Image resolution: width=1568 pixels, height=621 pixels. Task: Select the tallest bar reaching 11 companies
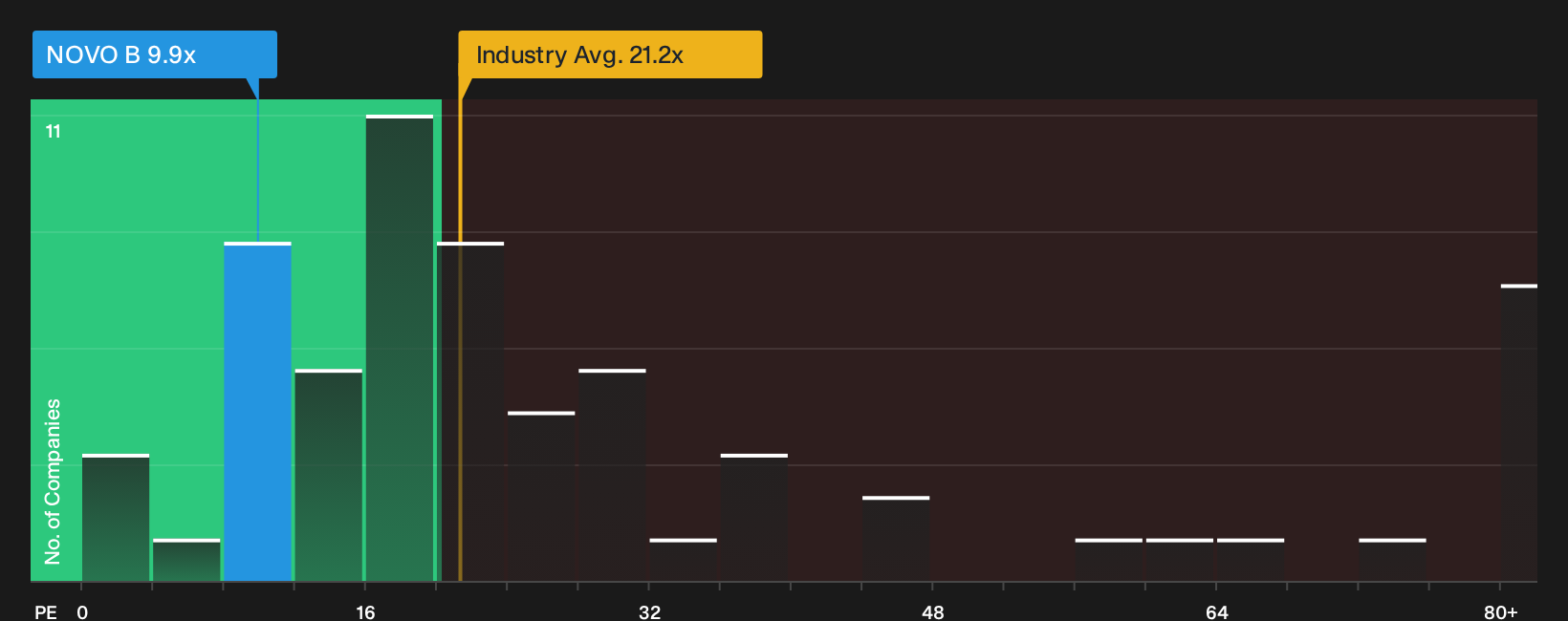[x=400, y=348]
